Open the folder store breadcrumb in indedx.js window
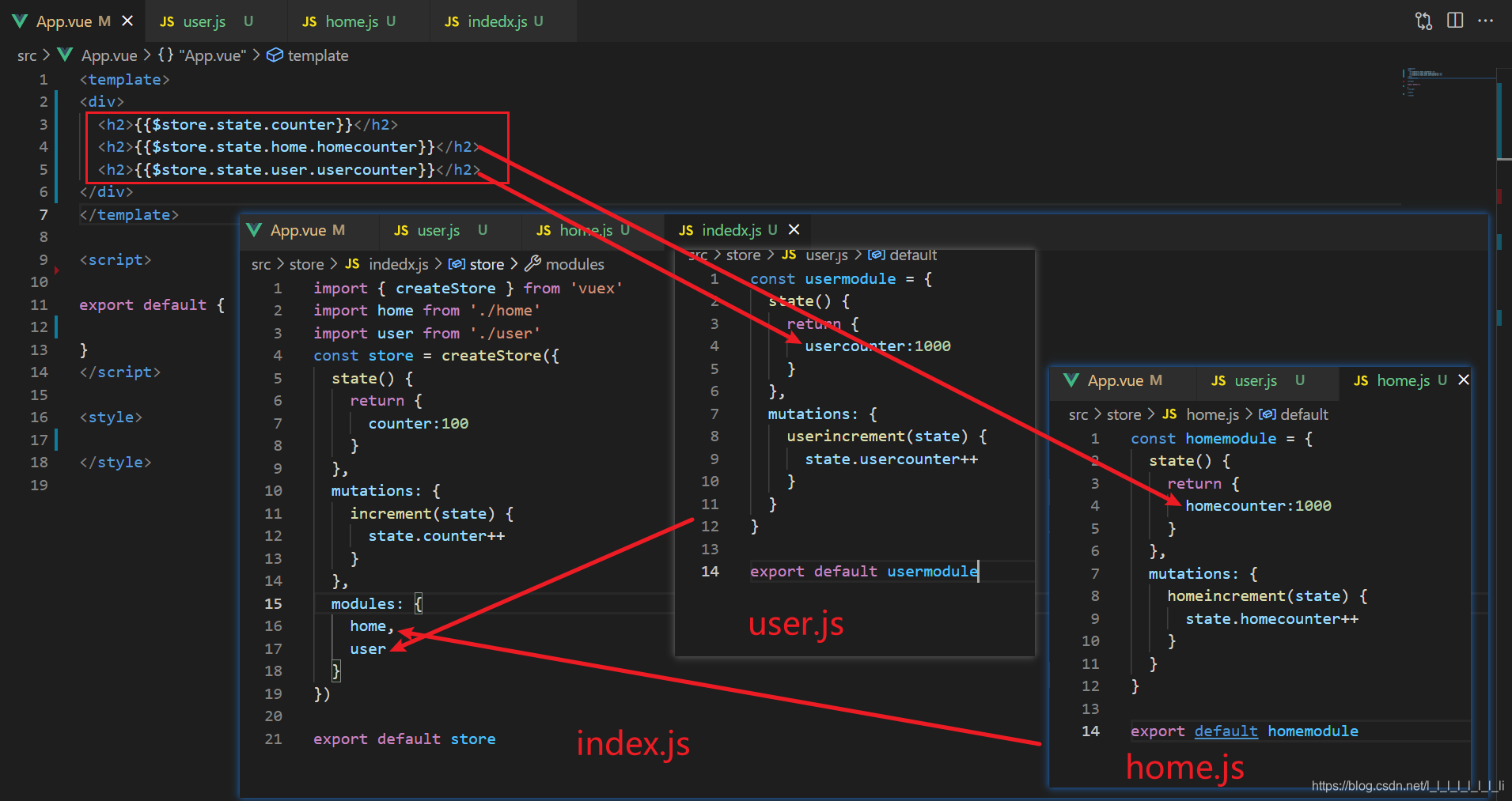 tap(306, 264)
